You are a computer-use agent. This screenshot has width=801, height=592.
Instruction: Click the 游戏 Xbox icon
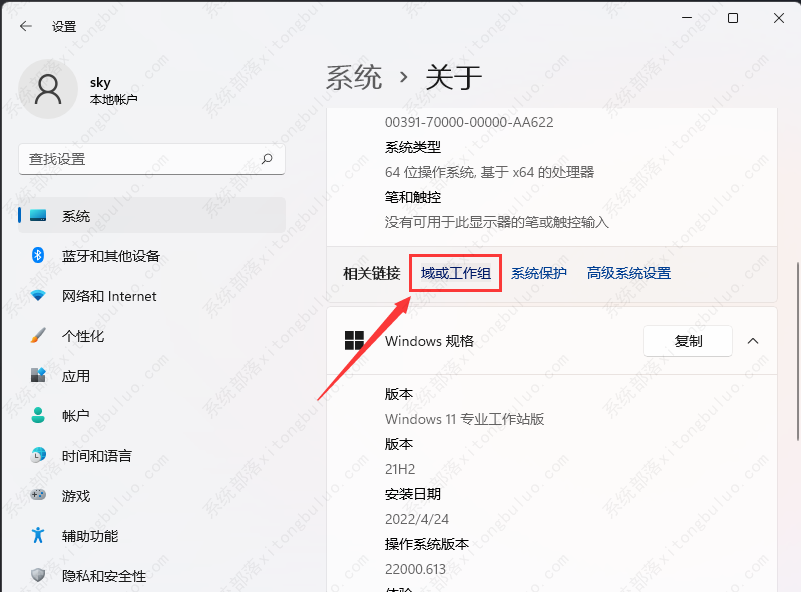(36, 495)
